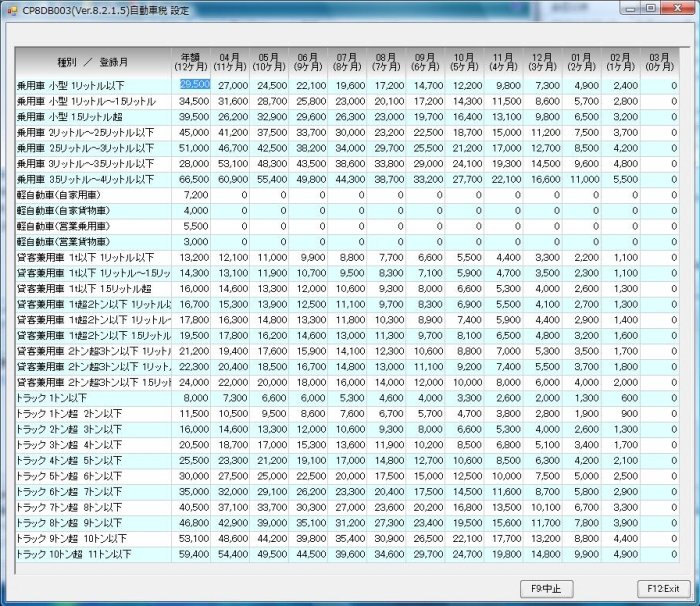The image size is (700, 606).
Task: Click the 7,200 annual cell for 軽自動車(自家用車)
Action: click(x=194, y=195)
